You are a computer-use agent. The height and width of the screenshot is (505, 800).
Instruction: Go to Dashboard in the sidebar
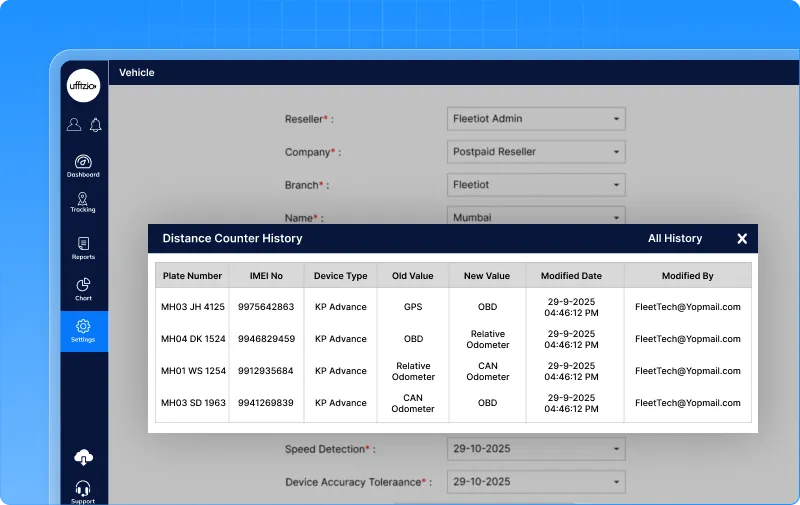pos(83,165)
